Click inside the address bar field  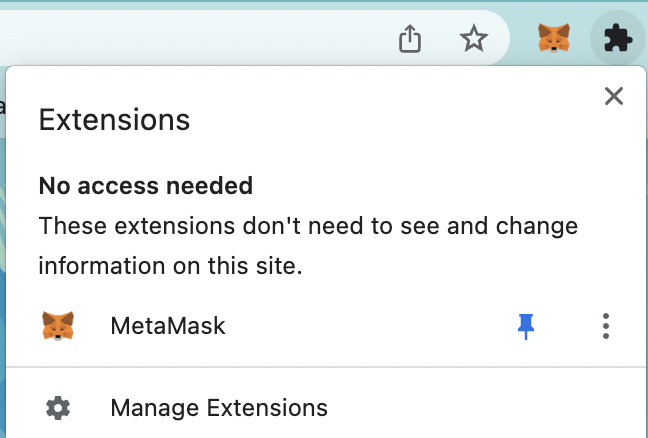(x=200, y=39)
